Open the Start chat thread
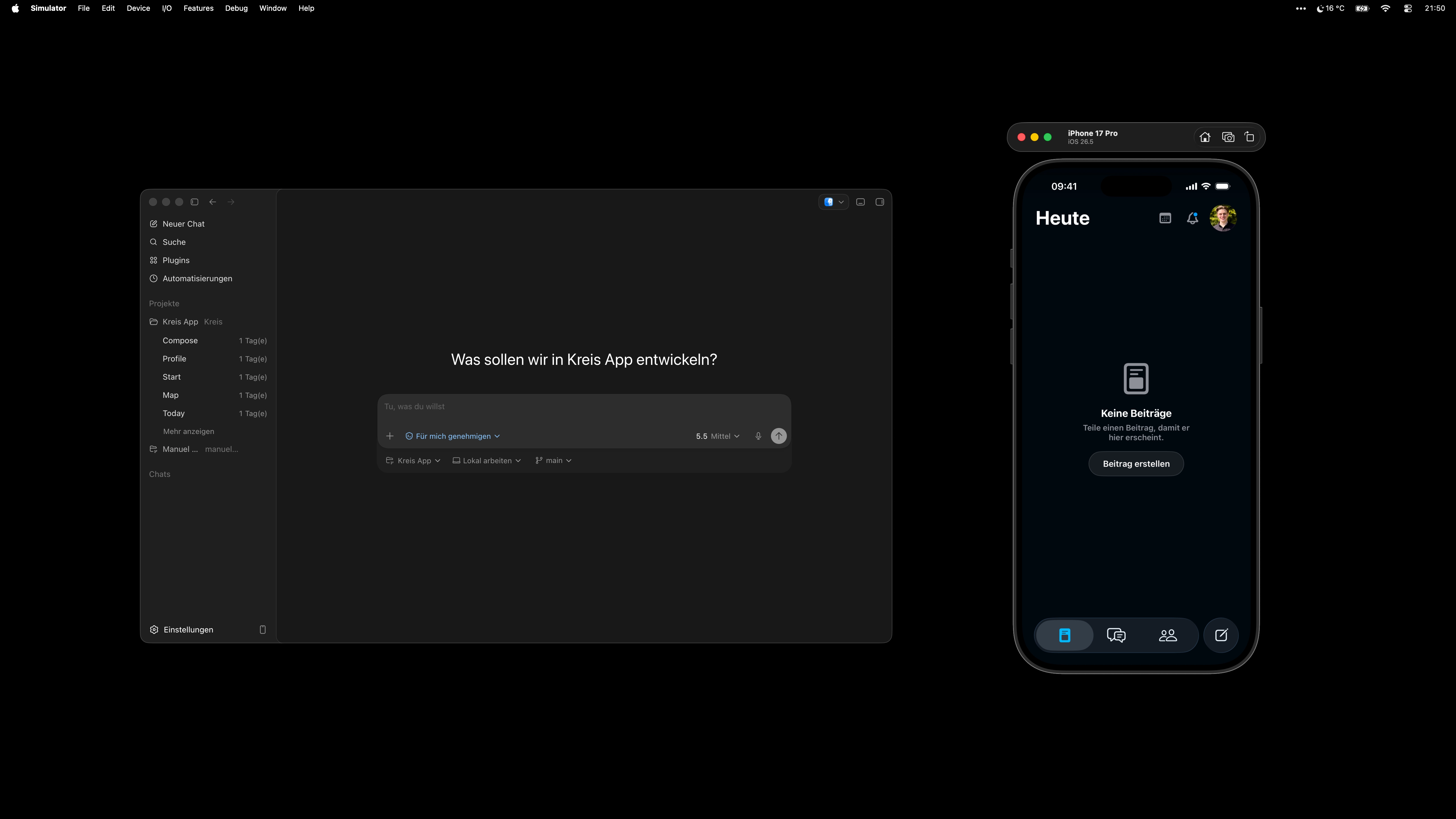The width and height of the screenshot is (1456, 819). coord(208,377)
